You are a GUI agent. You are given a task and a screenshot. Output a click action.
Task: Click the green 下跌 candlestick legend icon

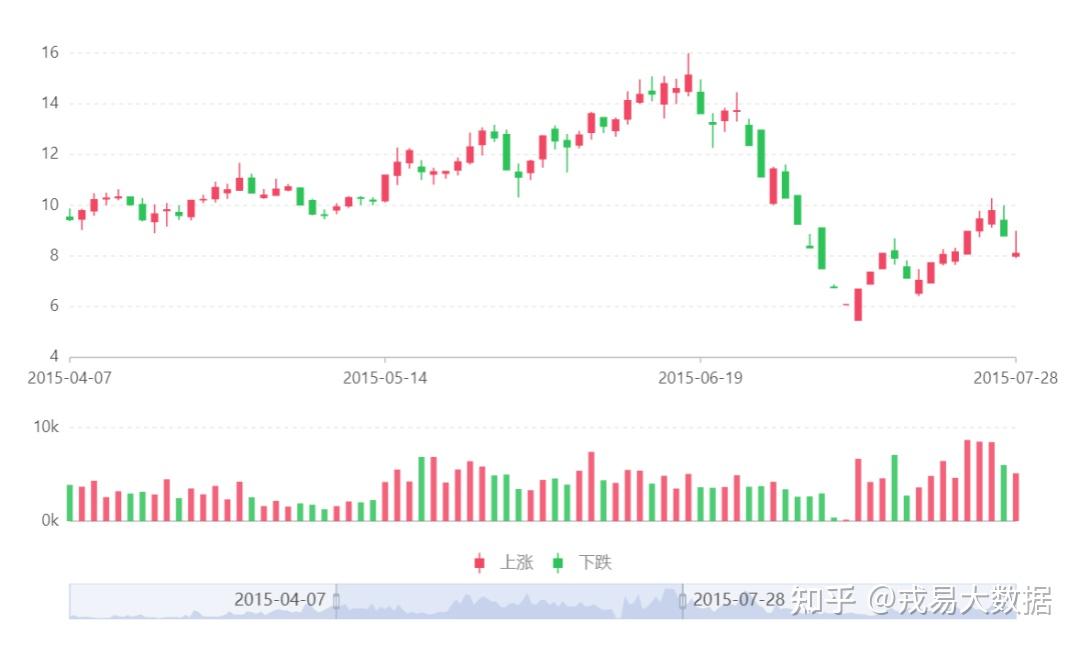(558, 562)
